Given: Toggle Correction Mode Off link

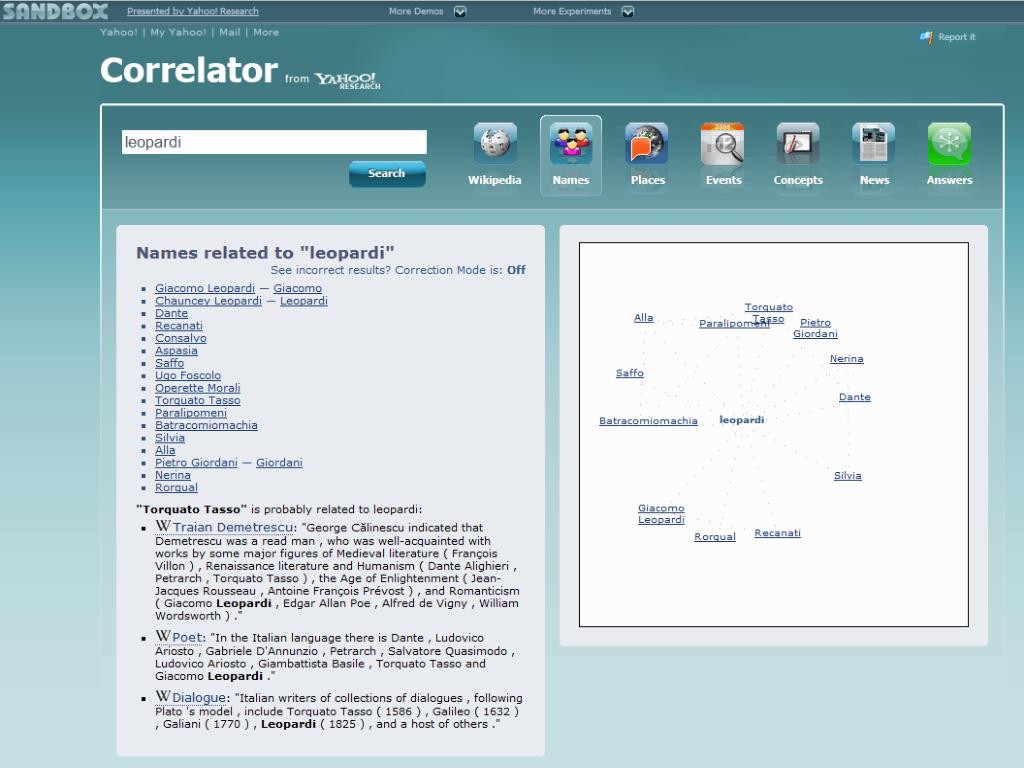Looking at the screenshot, I should pyautogui.click(x=516, y=270).
